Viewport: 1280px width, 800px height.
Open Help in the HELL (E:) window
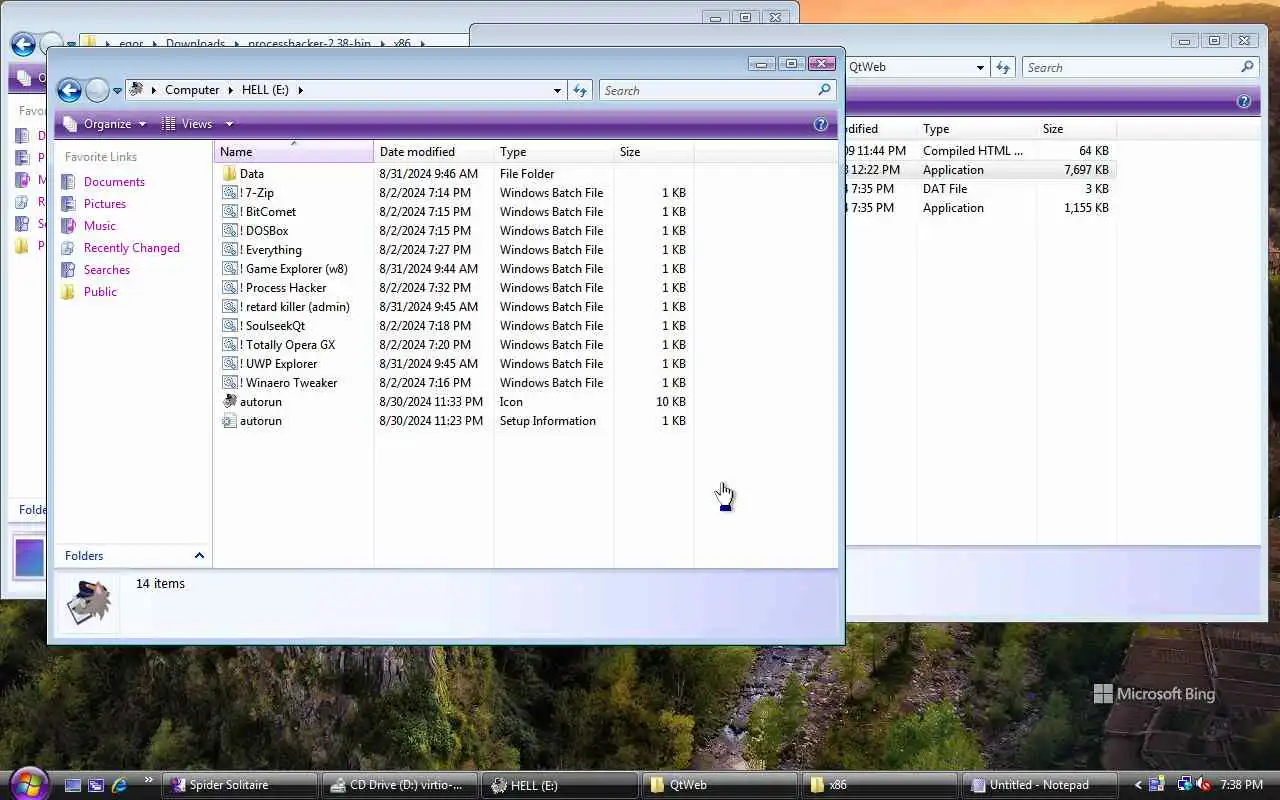[821, 124]
